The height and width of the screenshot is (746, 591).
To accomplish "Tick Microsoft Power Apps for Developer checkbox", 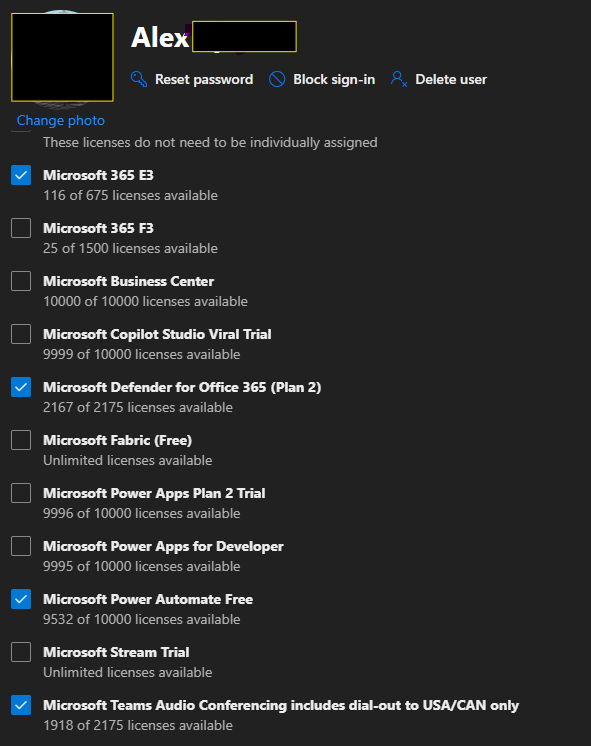I will coord(21,546).
